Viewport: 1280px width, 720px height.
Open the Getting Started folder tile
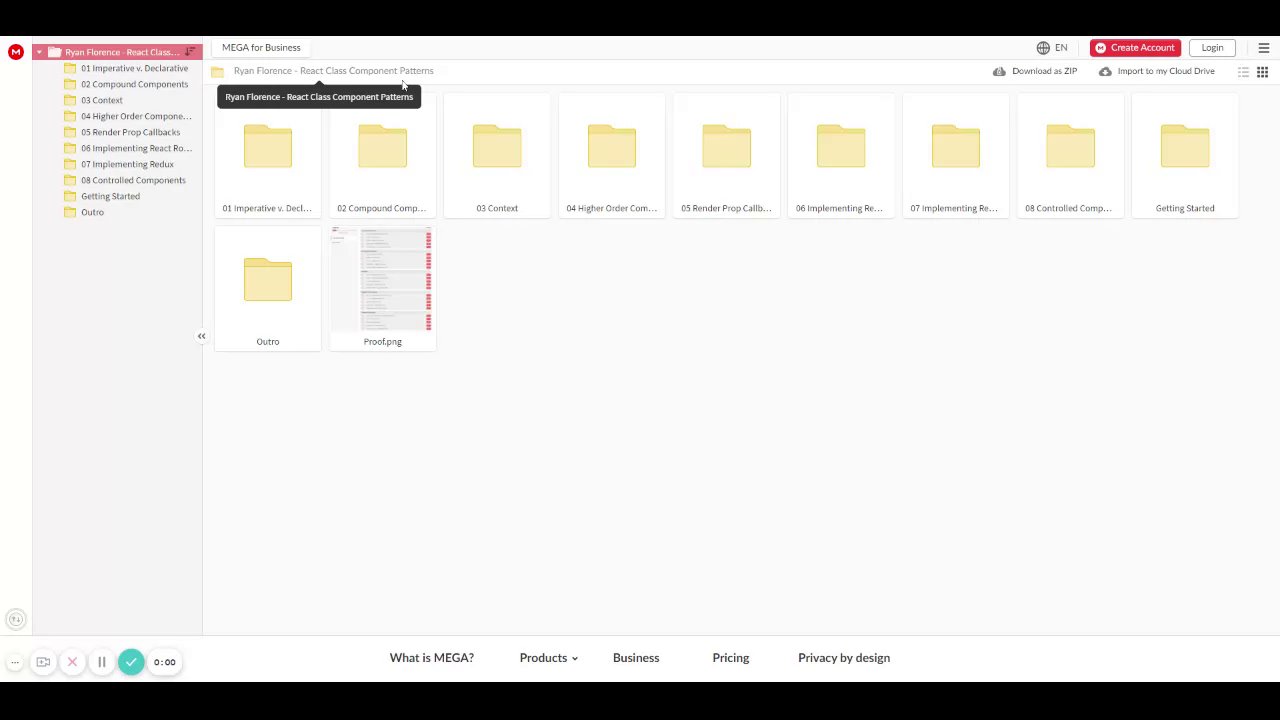(1185, 156)
